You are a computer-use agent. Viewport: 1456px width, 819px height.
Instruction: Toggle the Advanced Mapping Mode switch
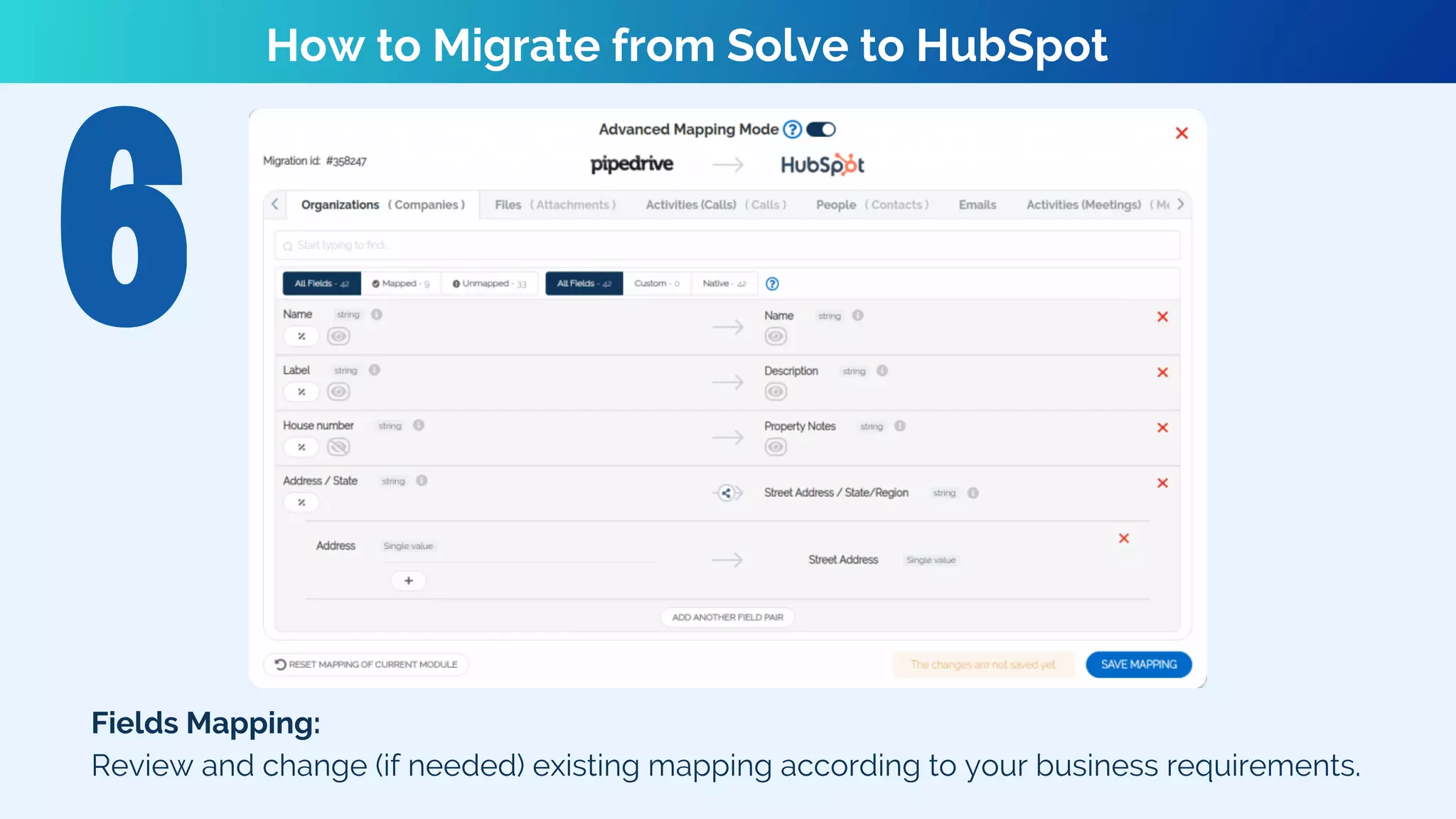[820, 129]
